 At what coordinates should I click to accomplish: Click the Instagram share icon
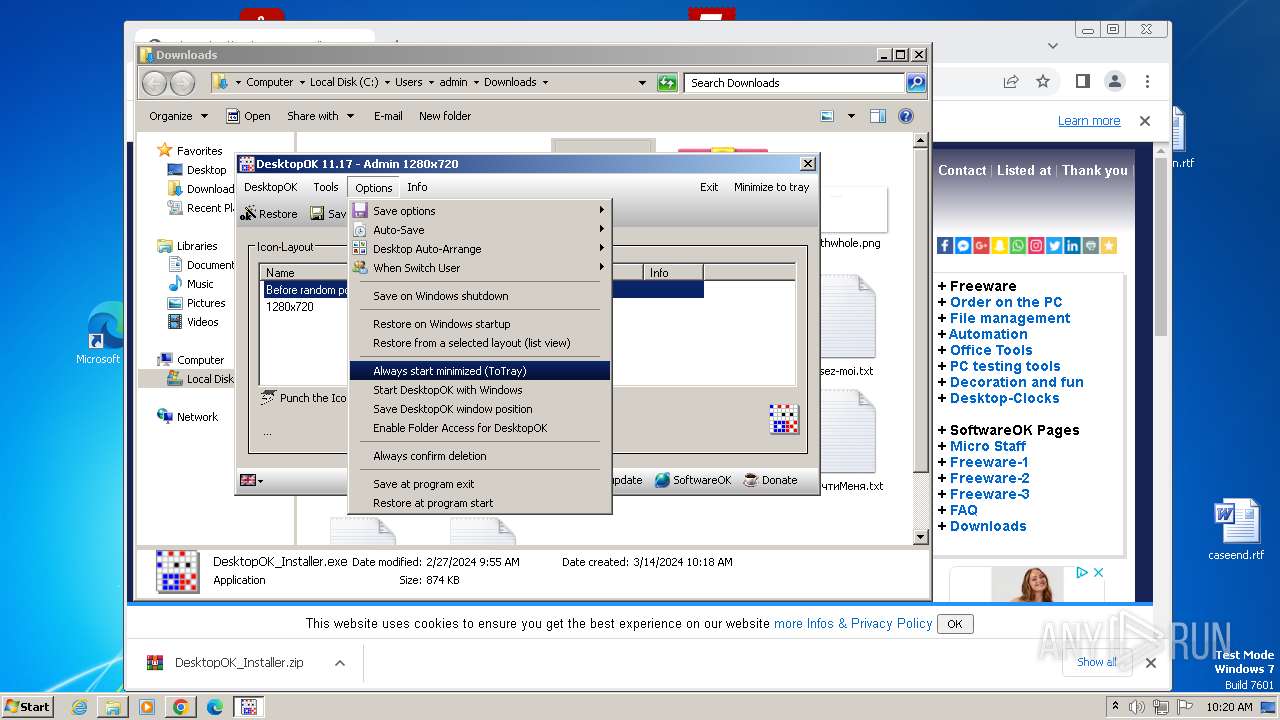1036,246
